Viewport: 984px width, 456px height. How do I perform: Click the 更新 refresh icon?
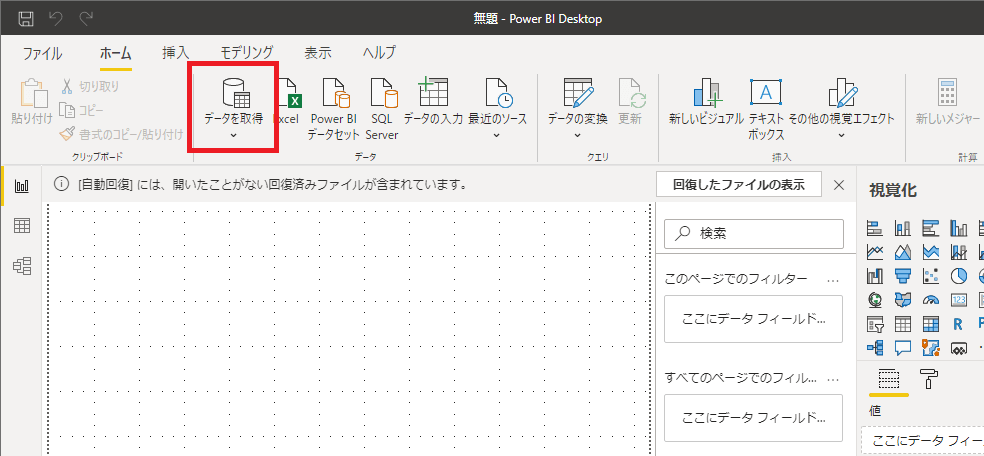pos(631,94)
